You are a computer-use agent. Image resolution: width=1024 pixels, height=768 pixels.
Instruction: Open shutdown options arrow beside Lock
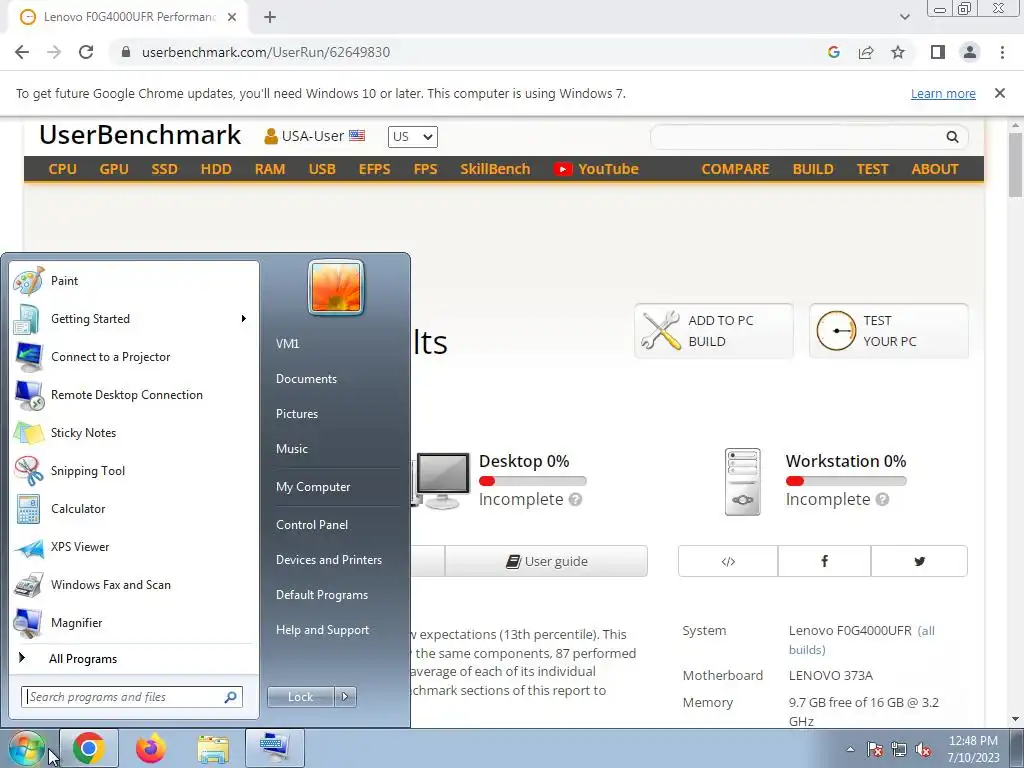coord(345,697)
